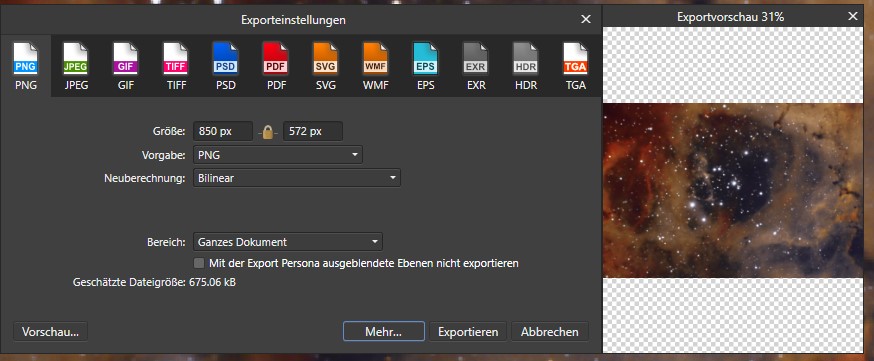Click the 'Exporteinstellungen' dialog title
The height and width of the screenshot is (361, 874).
293,20
